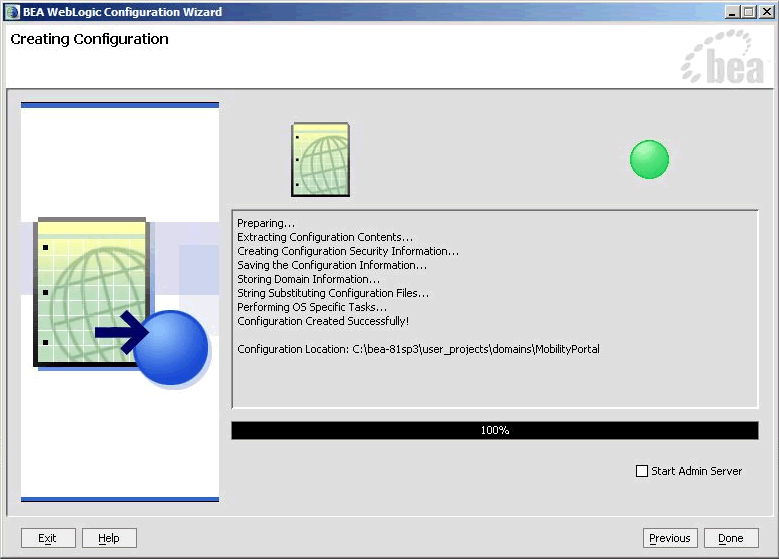Select the 'Preparing...' log line
The image size is (779, 559).
pyautogui.click(x=266, y=223)
